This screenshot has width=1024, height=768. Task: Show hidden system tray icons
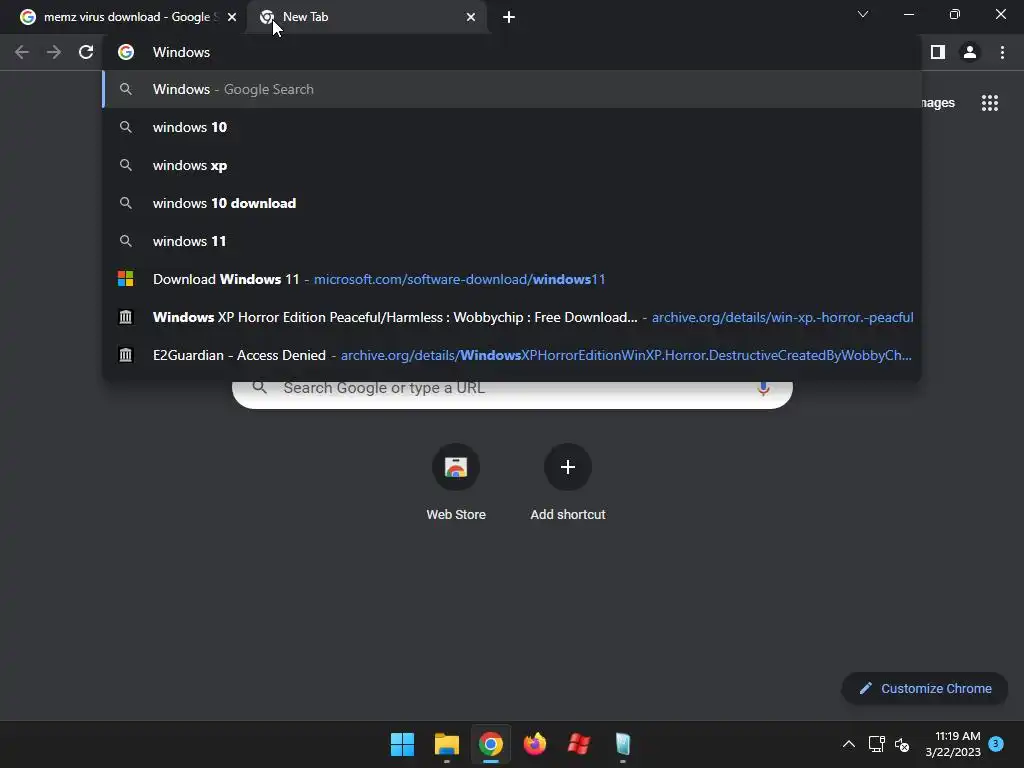click(x=848, y=744)
